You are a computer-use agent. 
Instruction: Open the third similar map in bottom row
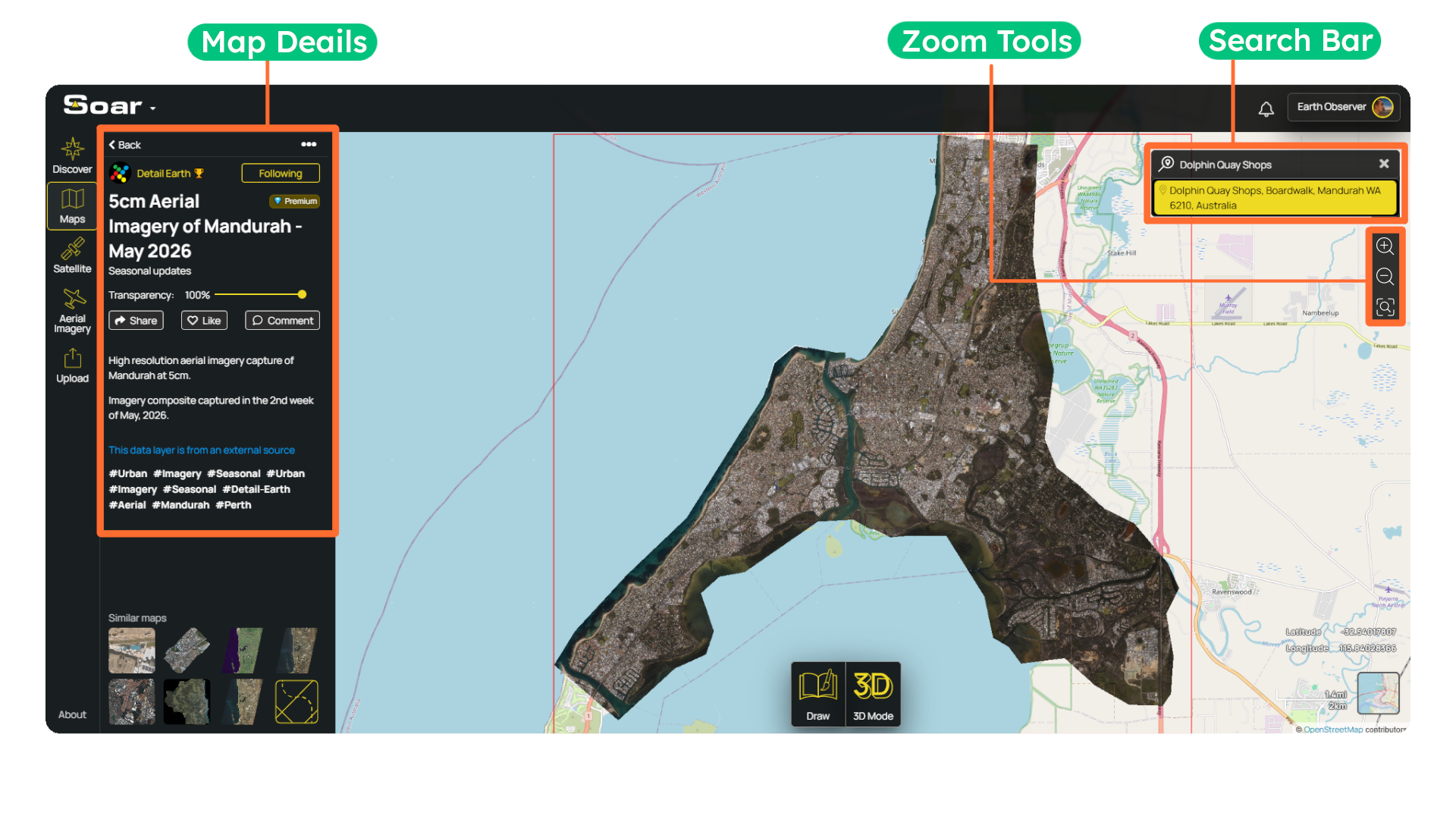pyautogui.click(x=242, y=701)
